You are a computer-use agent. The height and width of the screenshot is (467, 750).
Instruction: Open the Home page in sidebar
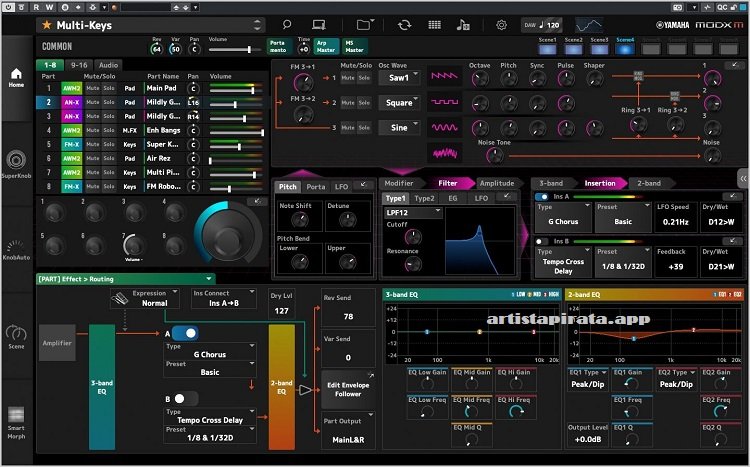click(x=16, y=77)
